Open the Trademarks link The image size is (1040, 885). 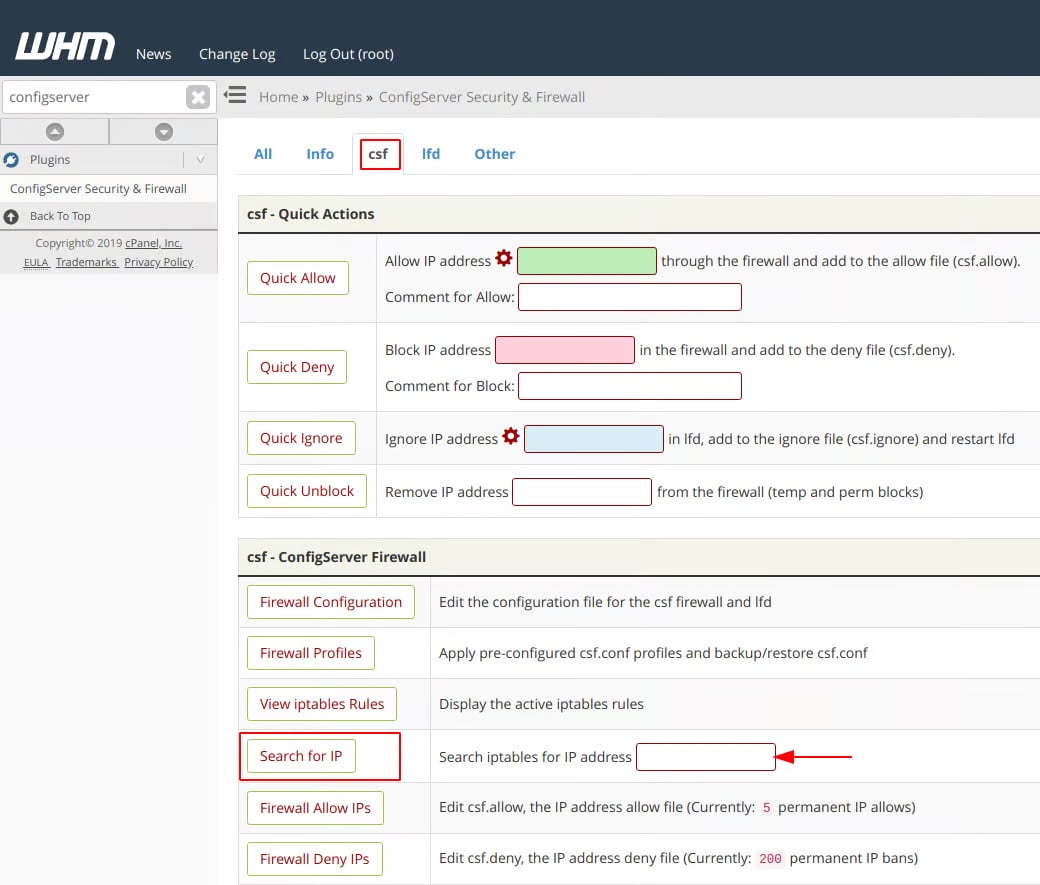click(x=86, y=262)
